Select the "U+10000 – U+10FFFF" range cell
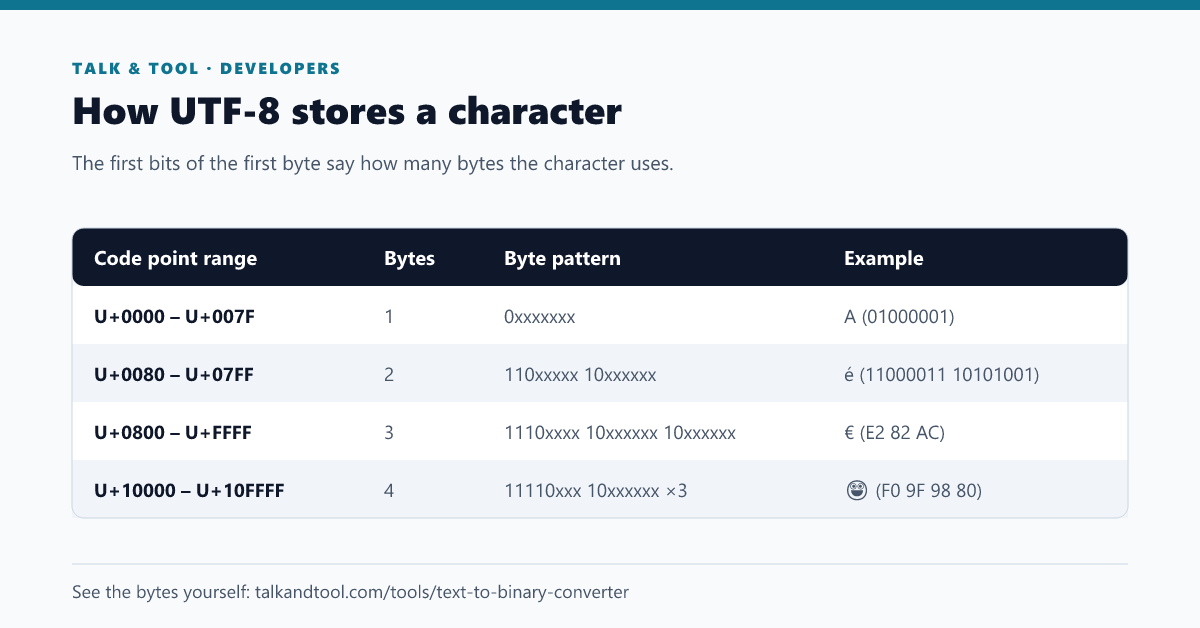 190,491
